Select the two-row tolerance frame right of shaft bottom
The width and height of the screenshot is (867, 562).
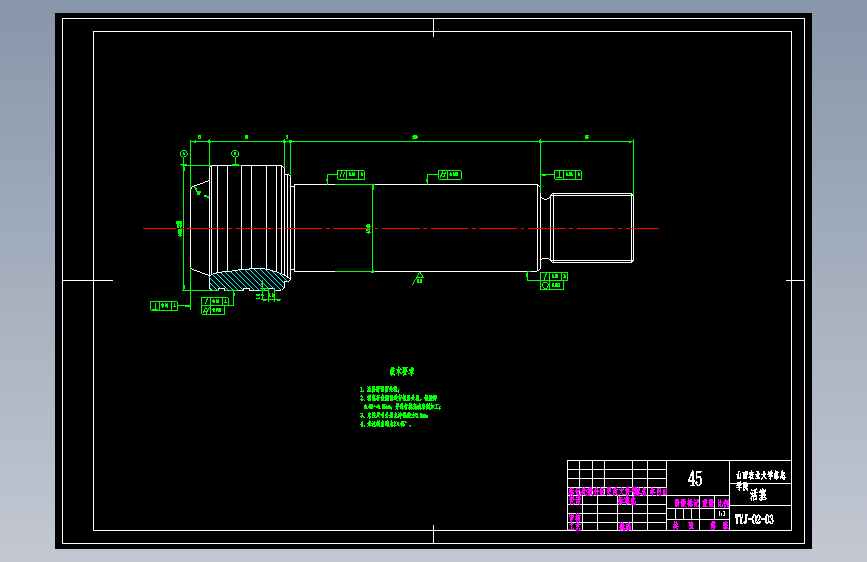click(x=554, y=281)
